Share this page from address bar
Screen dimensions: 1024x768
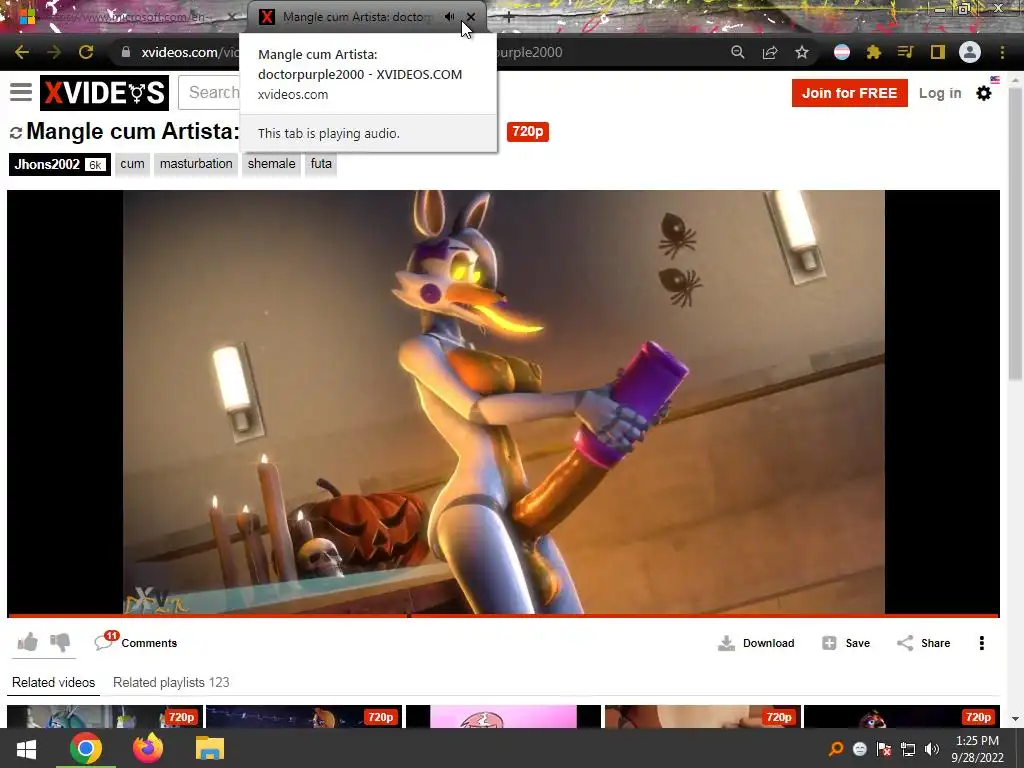coord(770,52)
